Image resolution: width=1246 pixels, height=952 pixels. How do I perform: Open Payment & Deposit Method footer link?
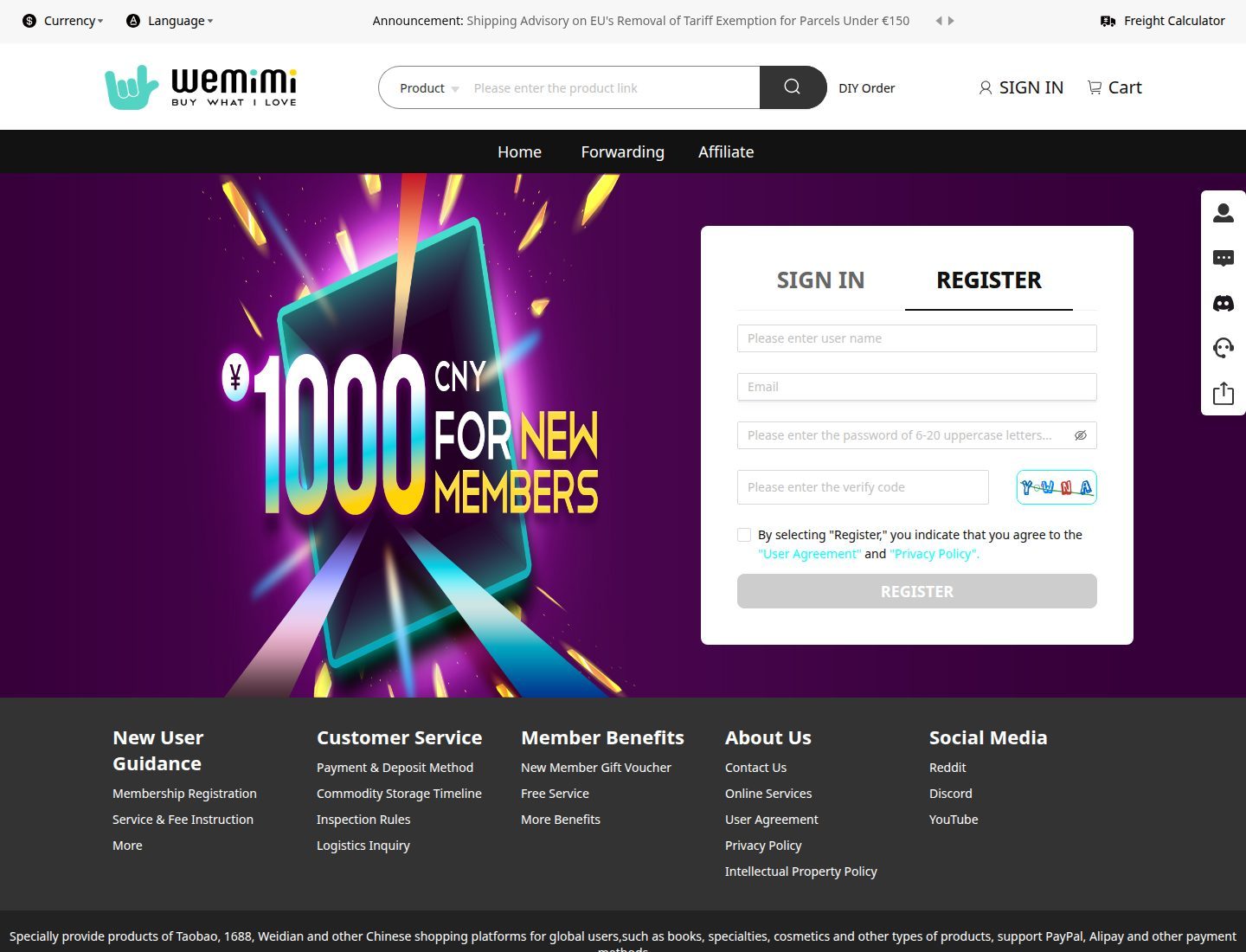(395, 768)
